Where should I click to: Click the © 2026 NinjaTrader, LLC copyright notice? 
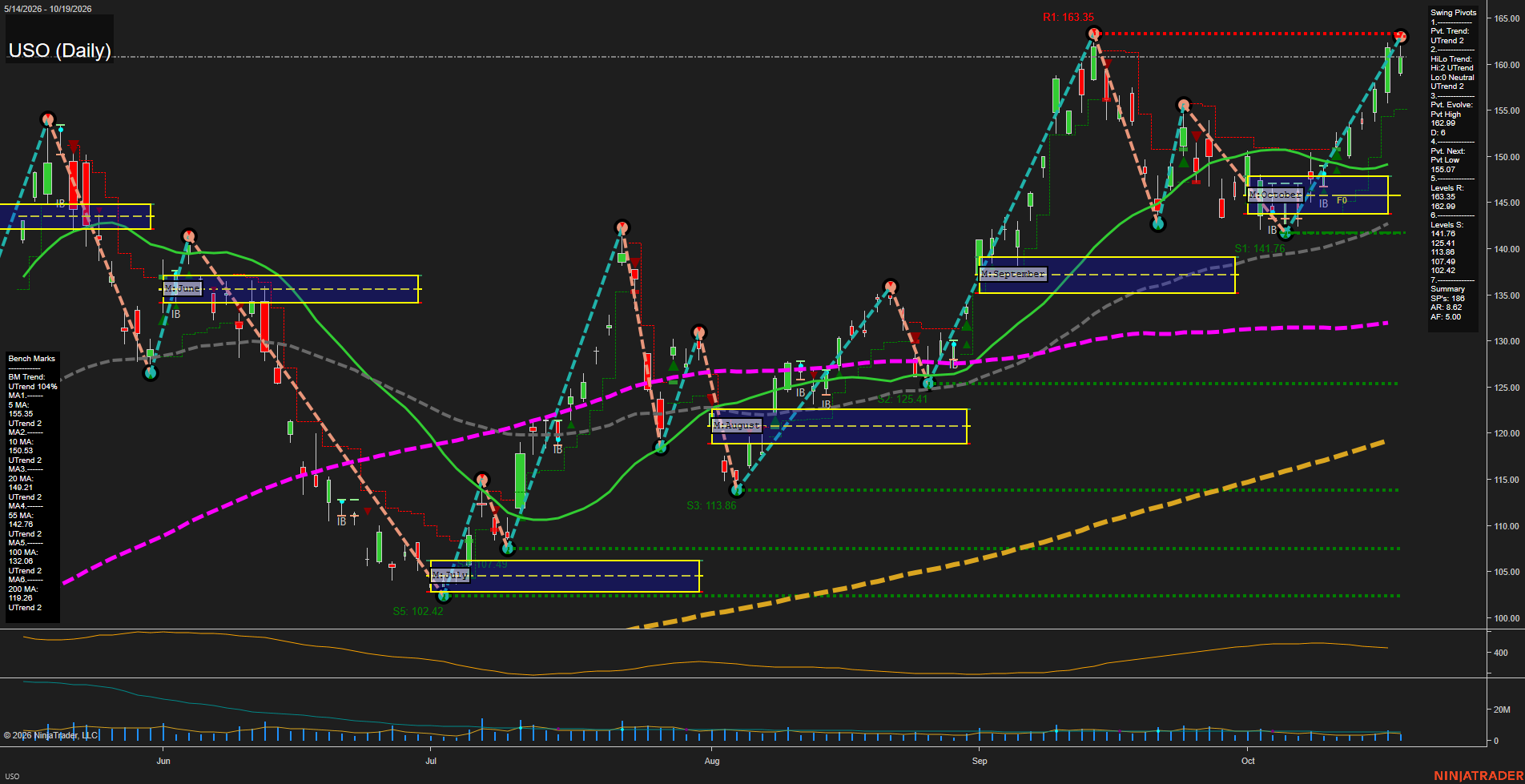pyautogui.click(x=50, y=735)
